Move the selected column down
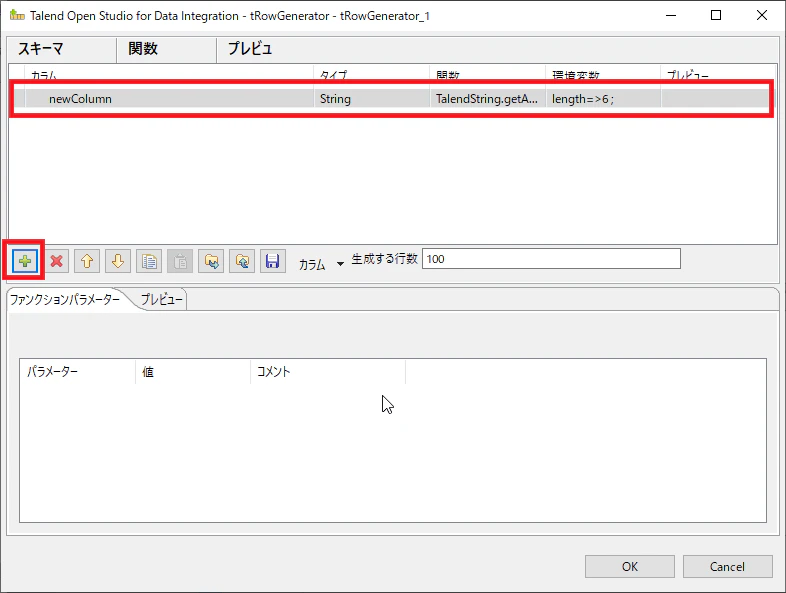Image resolution: width=786 pixels, height=593 pixels. [x=118, y=261]
